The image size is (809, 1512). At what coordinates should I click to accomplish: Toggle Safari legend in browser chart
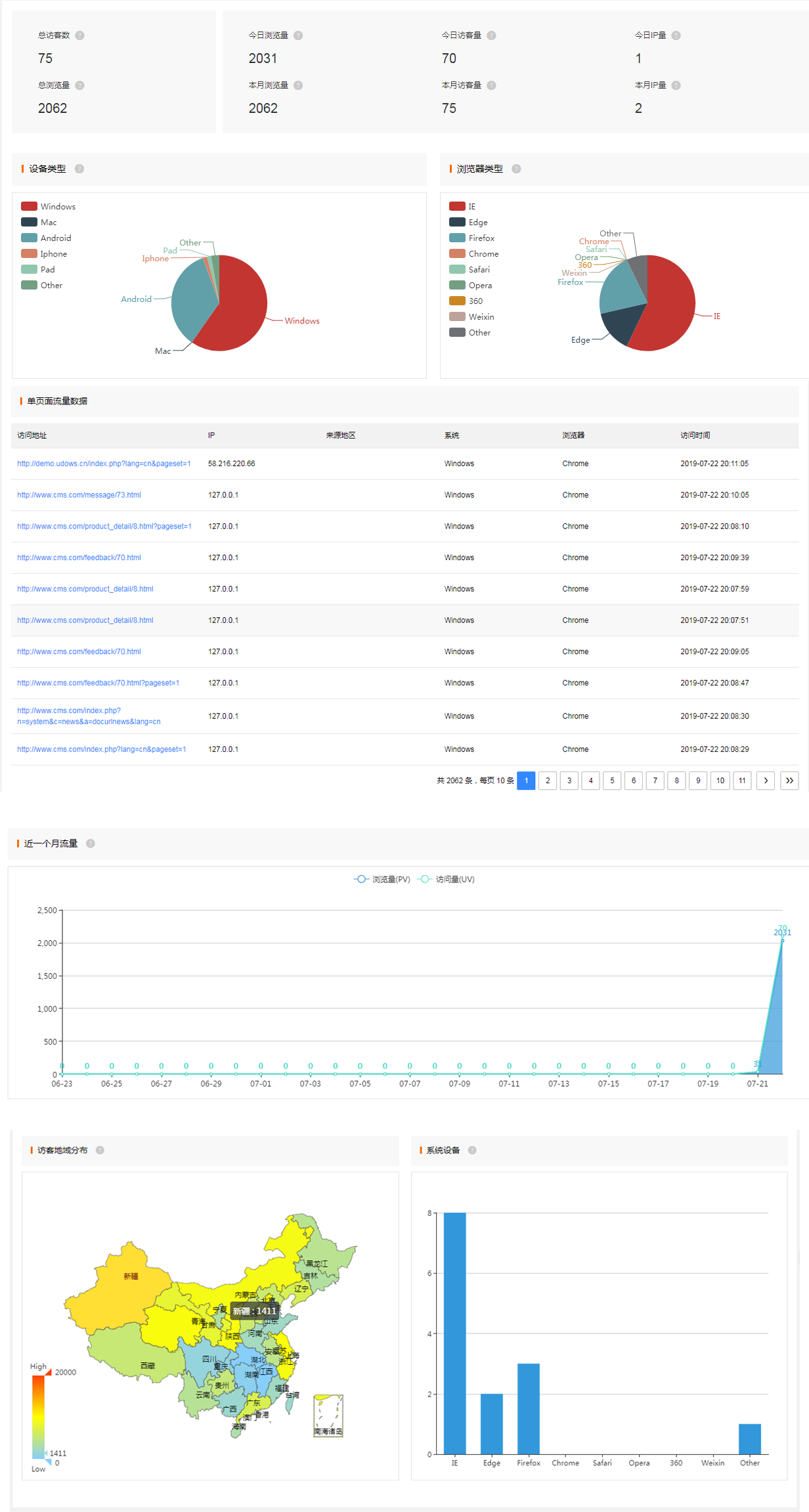[x=470, y=270]
